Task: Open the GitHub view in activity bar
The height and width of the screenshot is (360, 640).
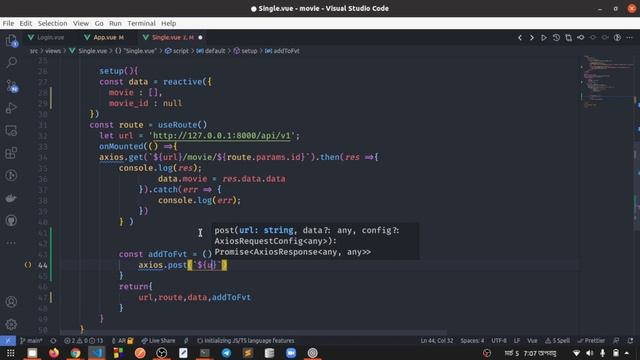Action: (x=11, y=220)
